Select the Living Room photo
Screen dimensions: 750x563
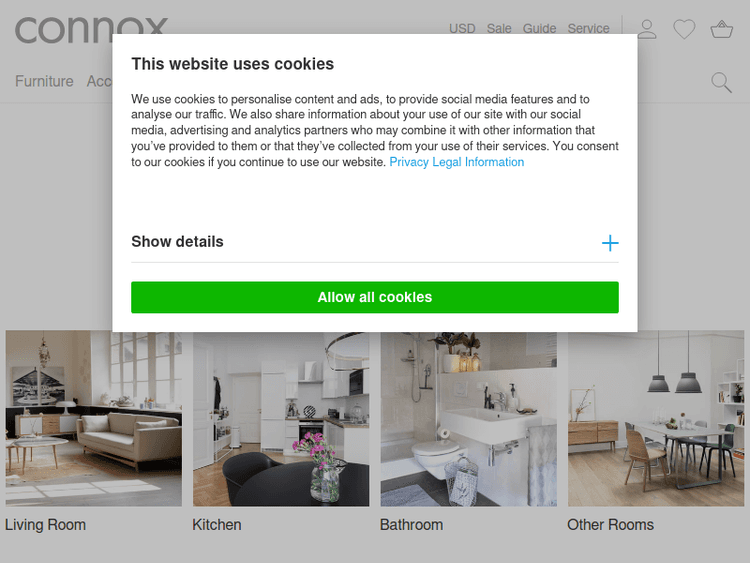coord(94,418)
